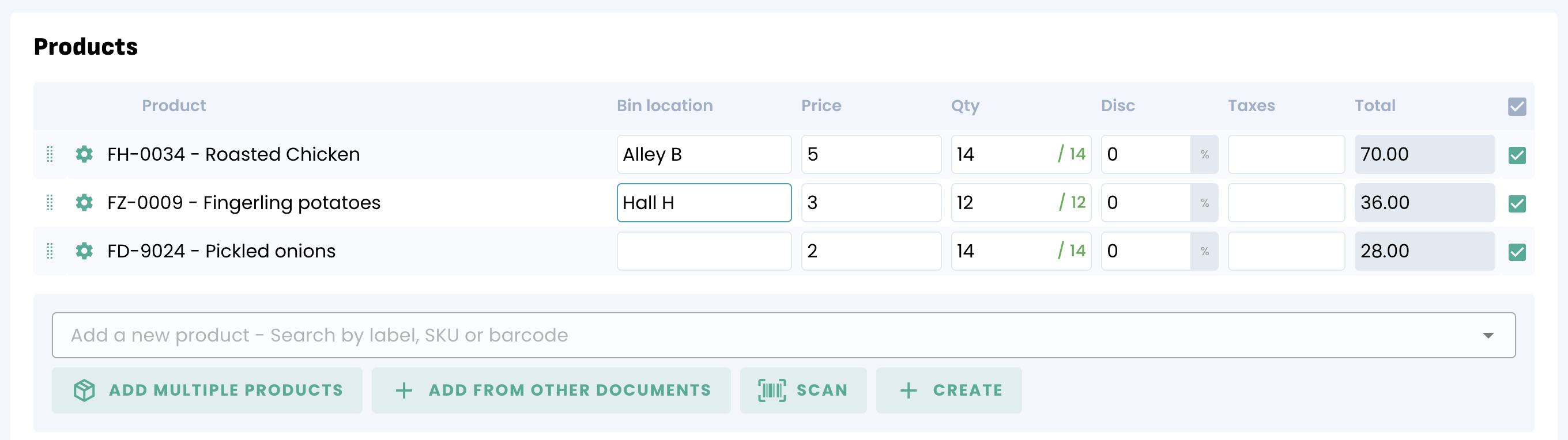Toggle the Fingerling potatoes row checkbox
Screen dimensions: 1568x440
(1516, 204)
